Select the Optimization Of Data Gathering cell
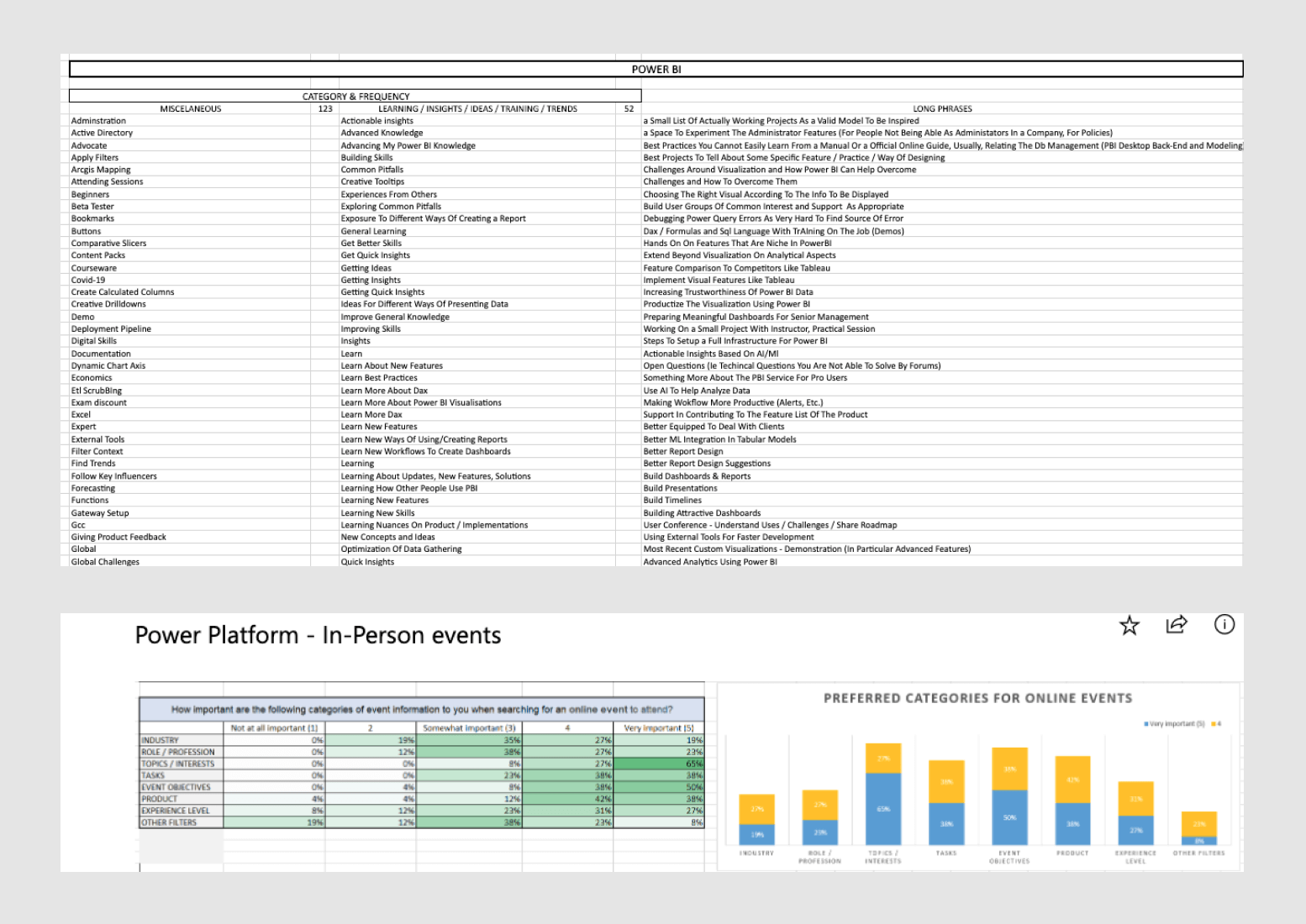Screen dimensions: 1306x924 click(x=477, y=549)
